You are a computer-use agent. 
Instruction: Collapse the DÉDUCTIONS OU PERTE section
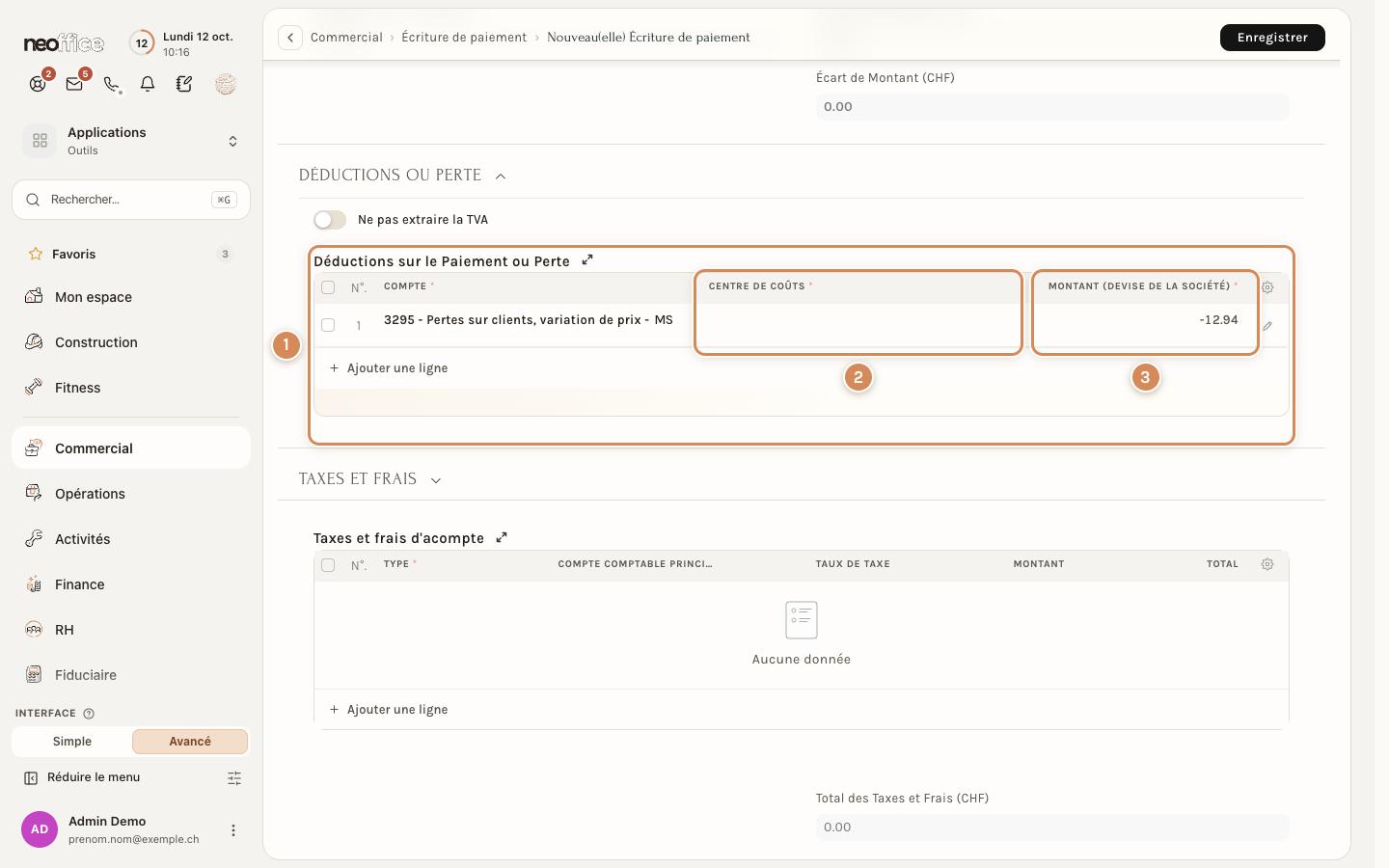tap(501, 176)
